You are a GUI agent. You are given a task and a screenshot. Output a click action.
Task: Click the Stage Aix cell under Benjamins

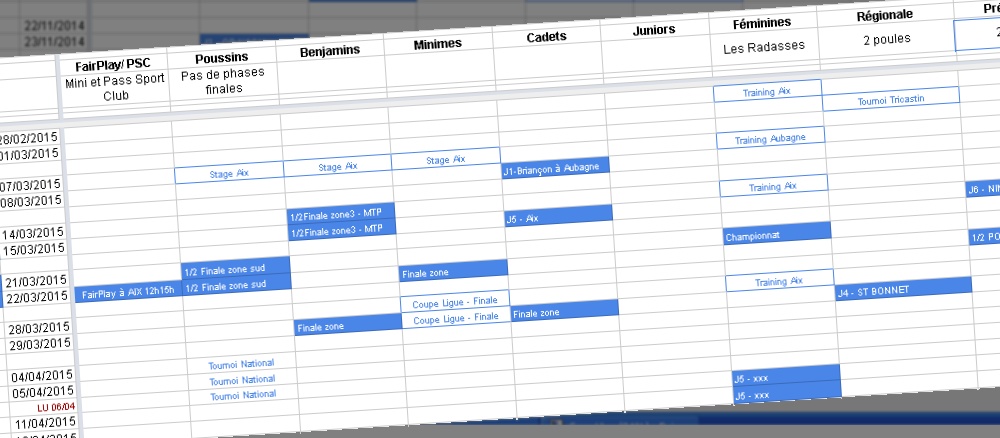pos(337,166)
